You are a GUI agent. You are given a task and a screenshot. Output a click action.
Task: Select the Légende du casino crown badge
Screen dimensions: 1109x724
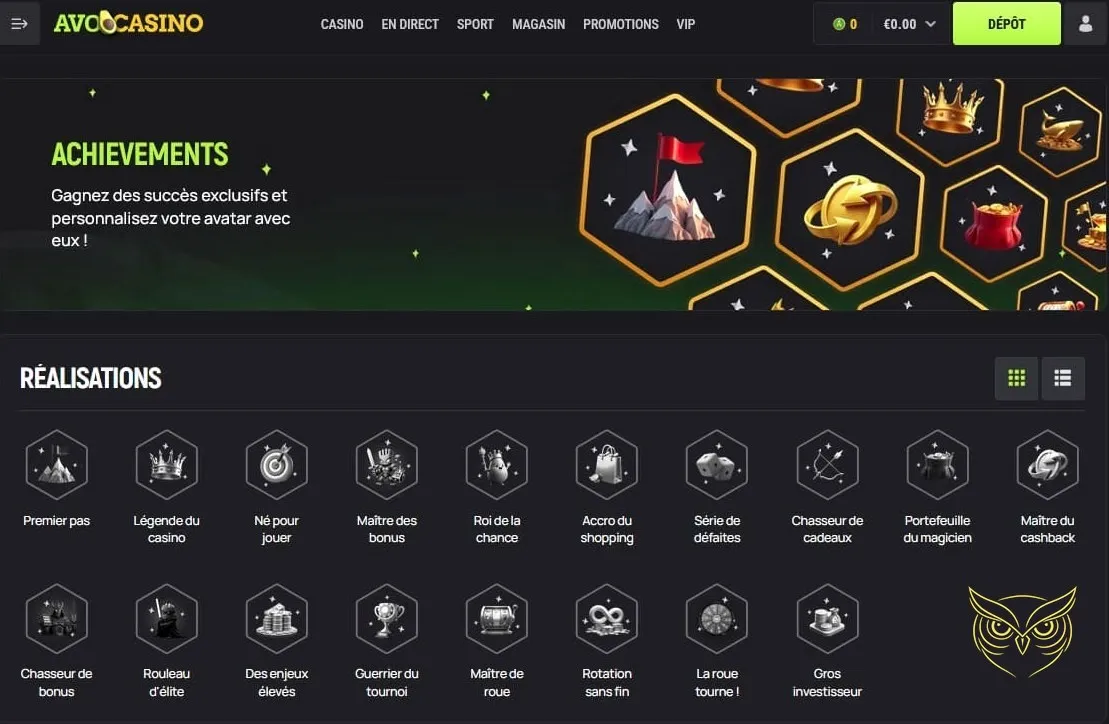click(167, 465)
